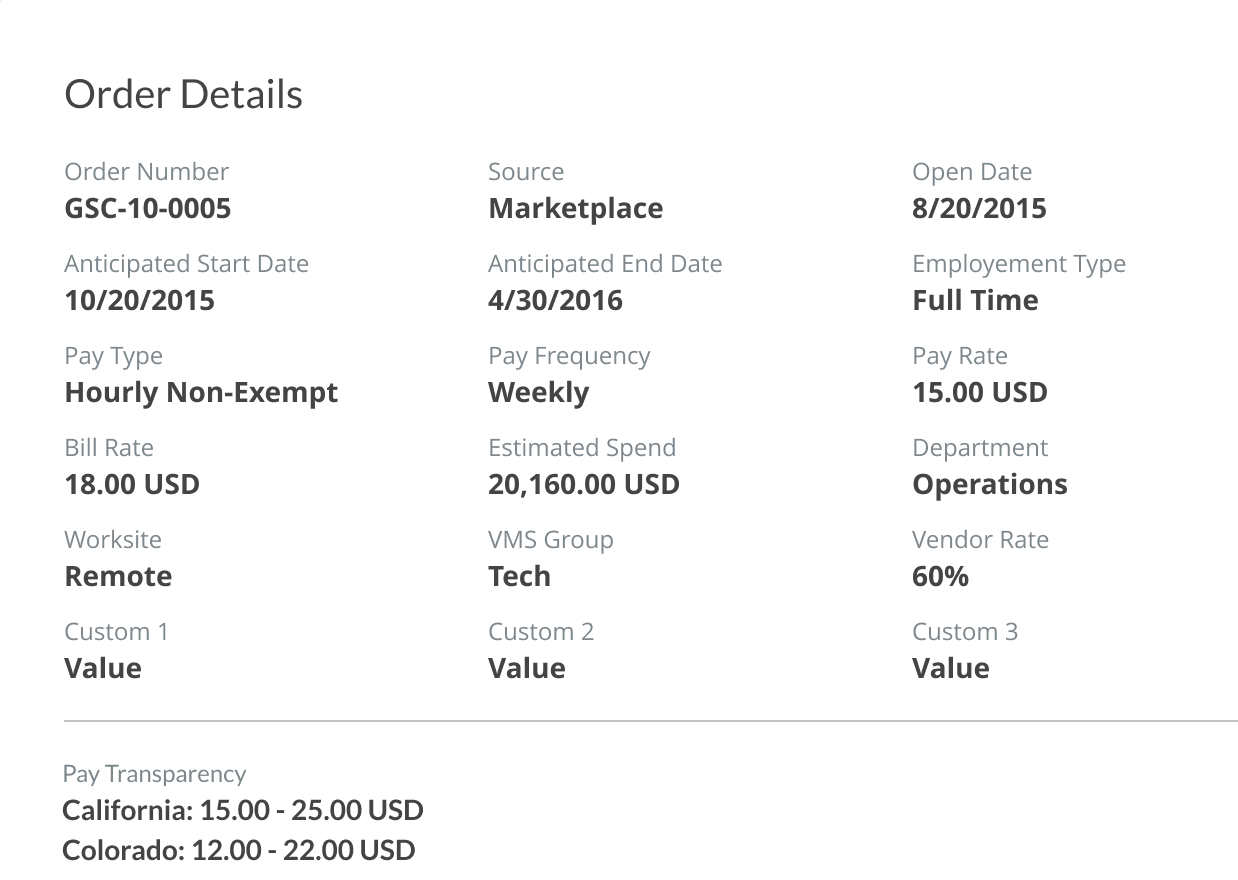The width and height of the screenshot is (1238, 880).
Task: Select the California pay range line
Action: click(243, 810)
